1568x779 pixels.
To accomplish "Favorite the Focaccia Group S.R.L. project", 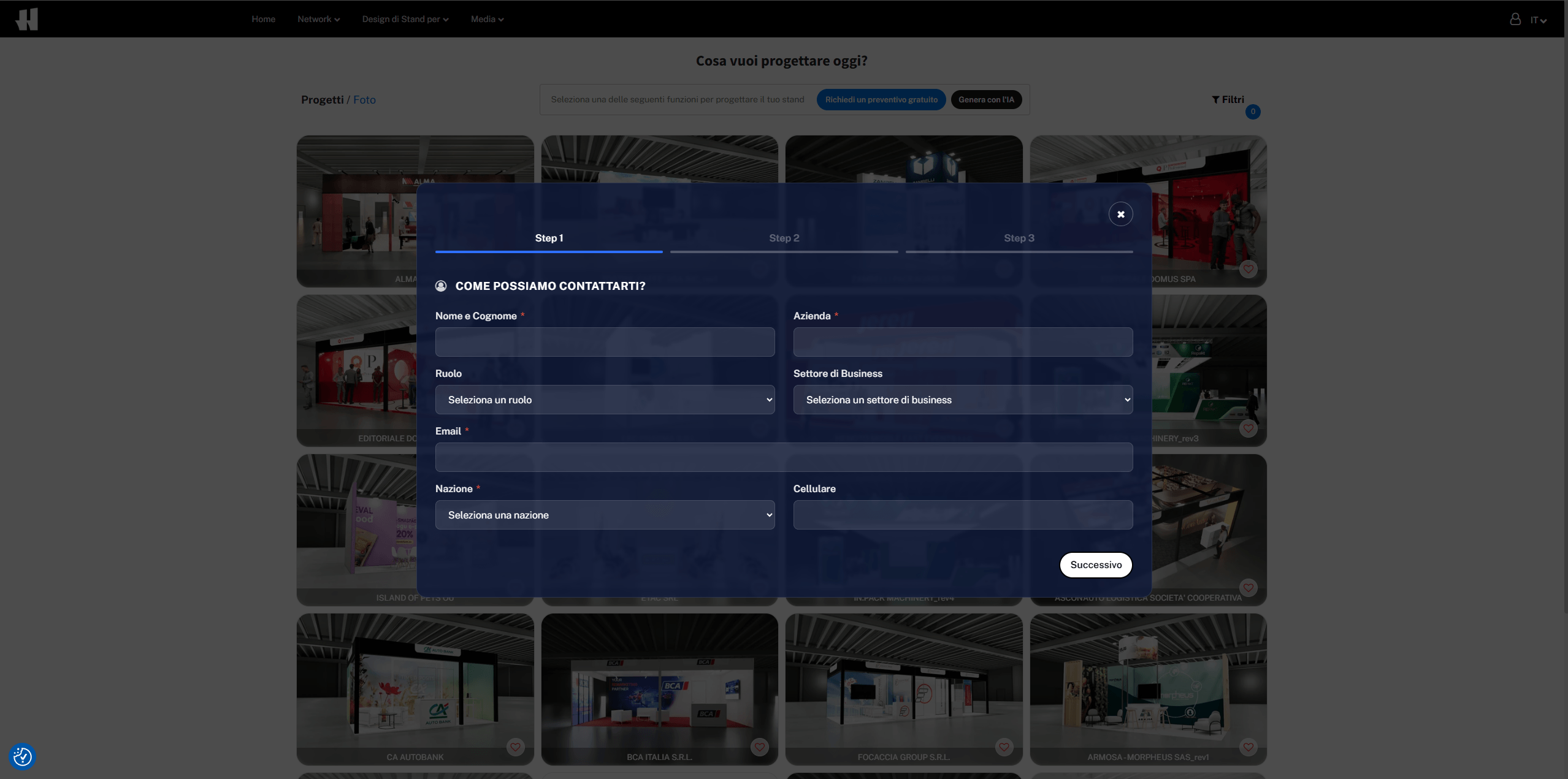I will [1004, 747].
